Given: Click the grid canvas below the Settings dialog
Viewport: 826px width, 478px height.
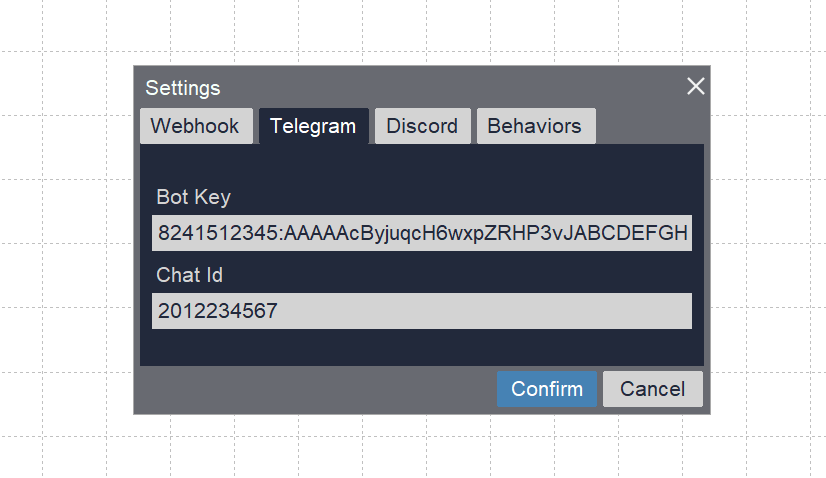Looking at the screenshot, I should coord(421,446).
